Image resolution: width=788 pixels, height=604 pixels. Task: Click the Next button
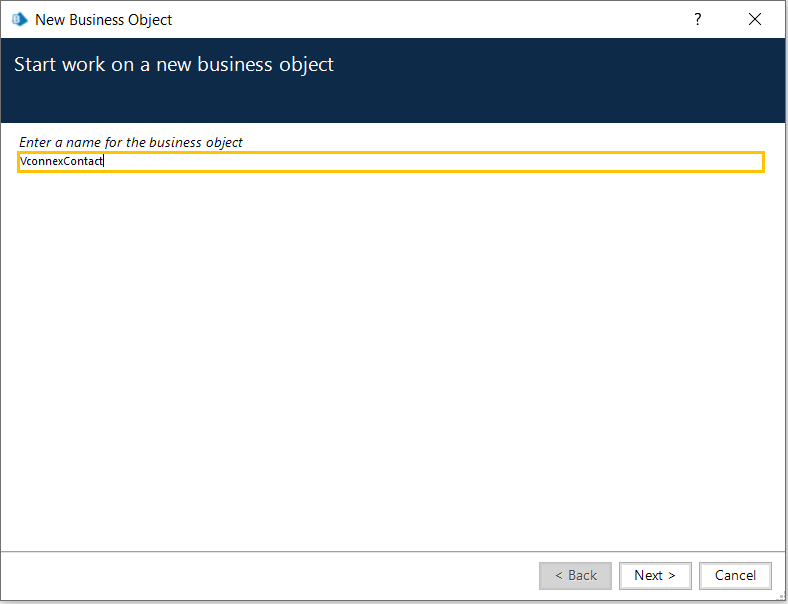[654, 575]
